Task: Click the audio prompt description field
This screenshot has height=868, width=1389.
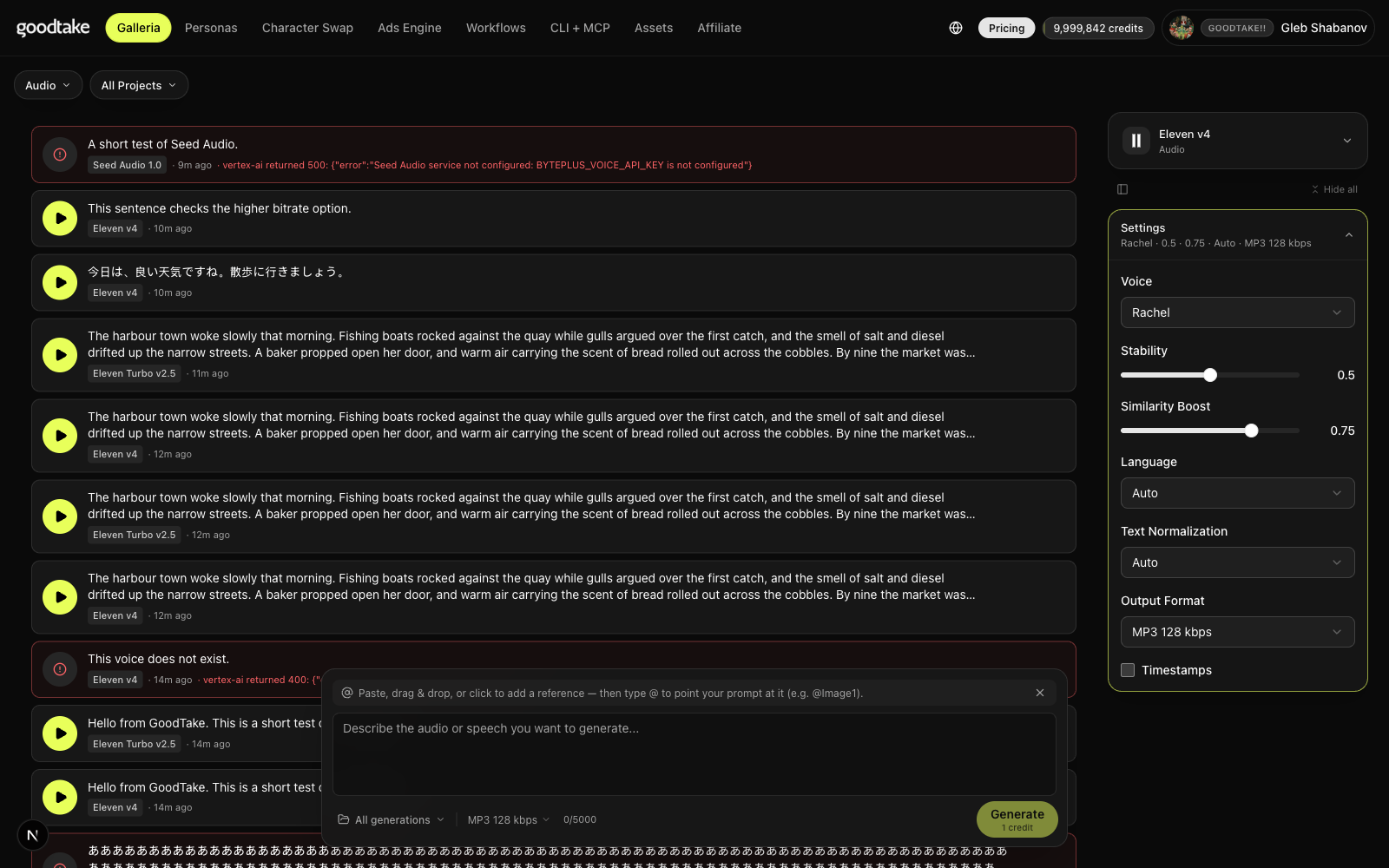Action: 694,754
